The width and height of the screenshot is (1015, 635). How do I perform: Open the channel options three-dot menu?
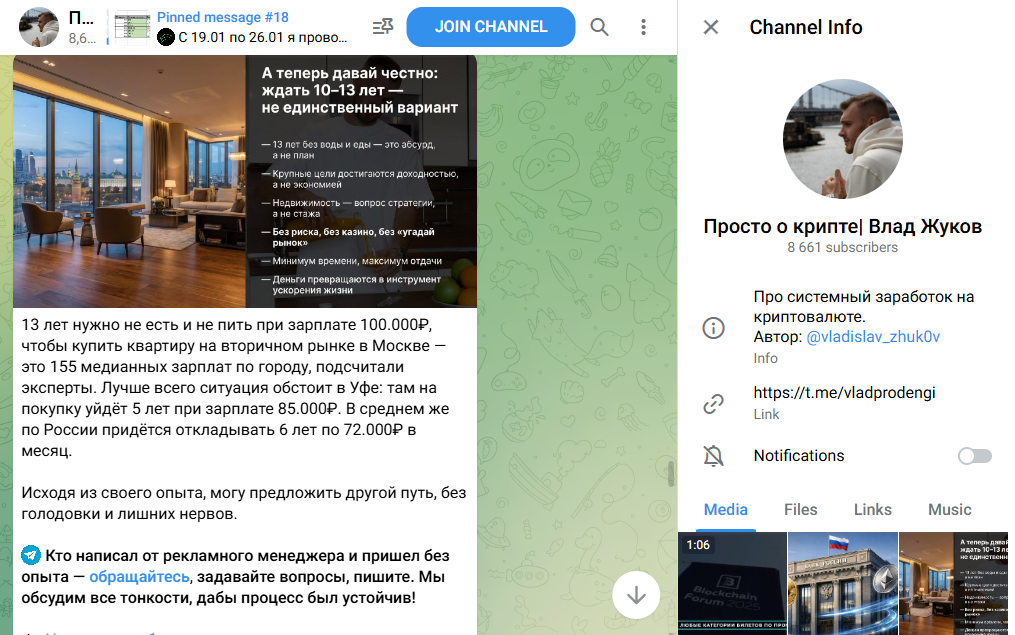coord(643,27)
